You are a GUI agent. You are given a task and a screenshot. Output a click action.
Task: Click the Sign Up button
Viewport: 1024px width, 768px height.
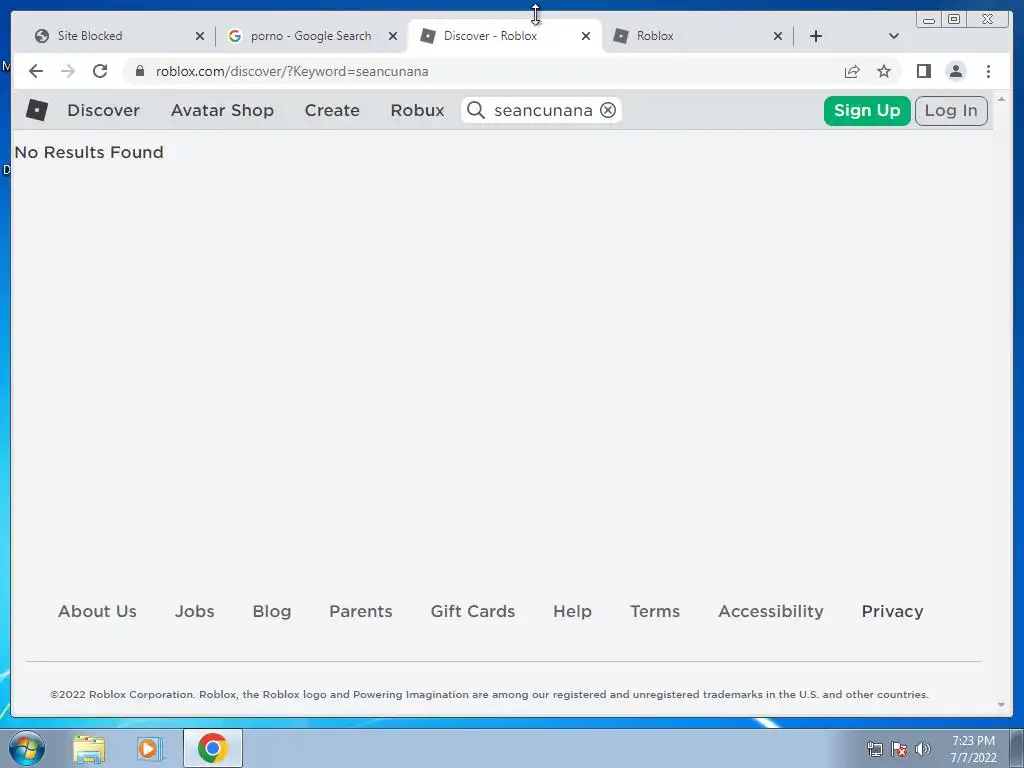click(867, 110)
